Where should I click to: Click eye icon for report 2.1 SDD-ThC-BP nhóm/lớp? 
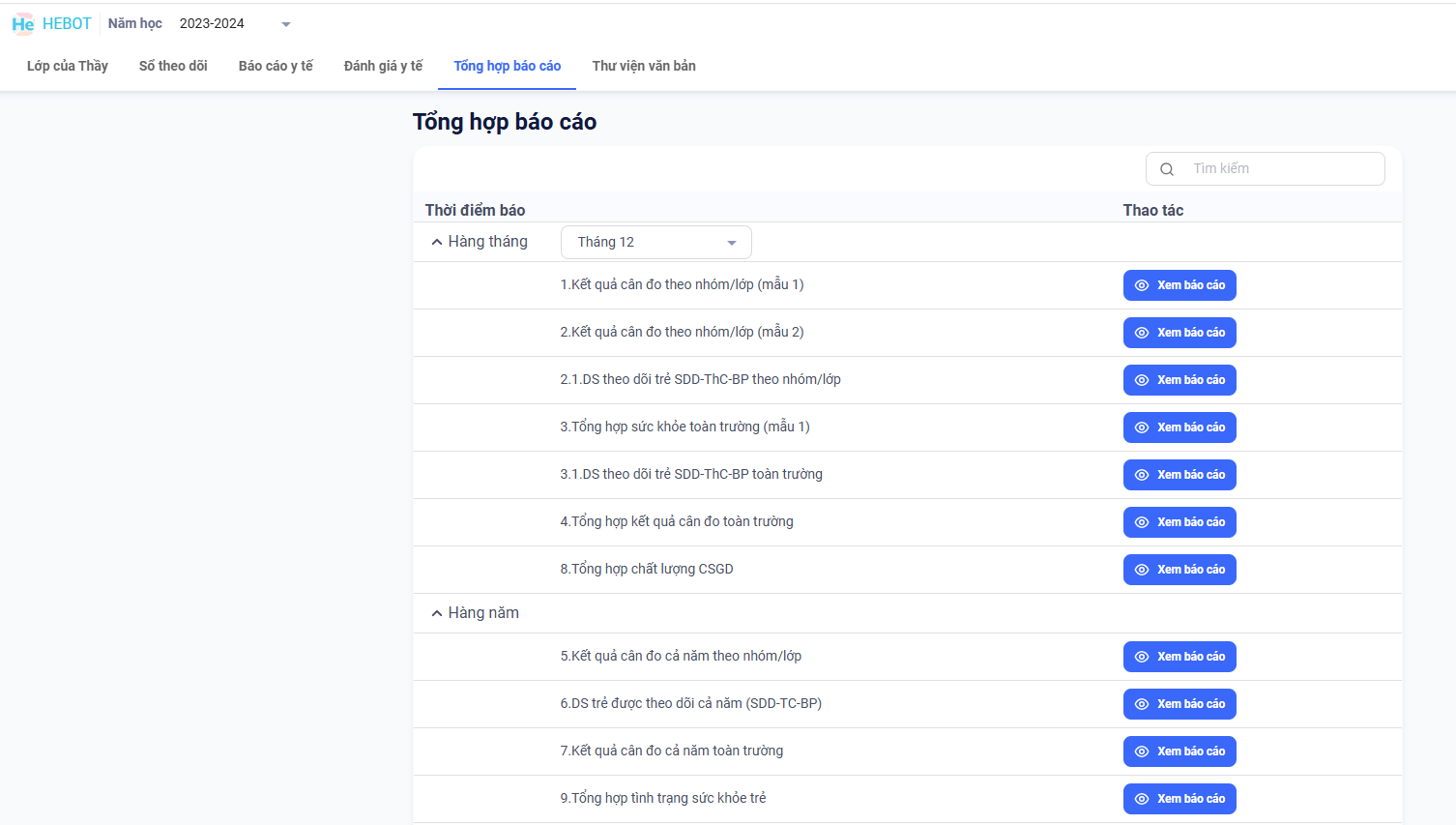tap(1142, 380)
